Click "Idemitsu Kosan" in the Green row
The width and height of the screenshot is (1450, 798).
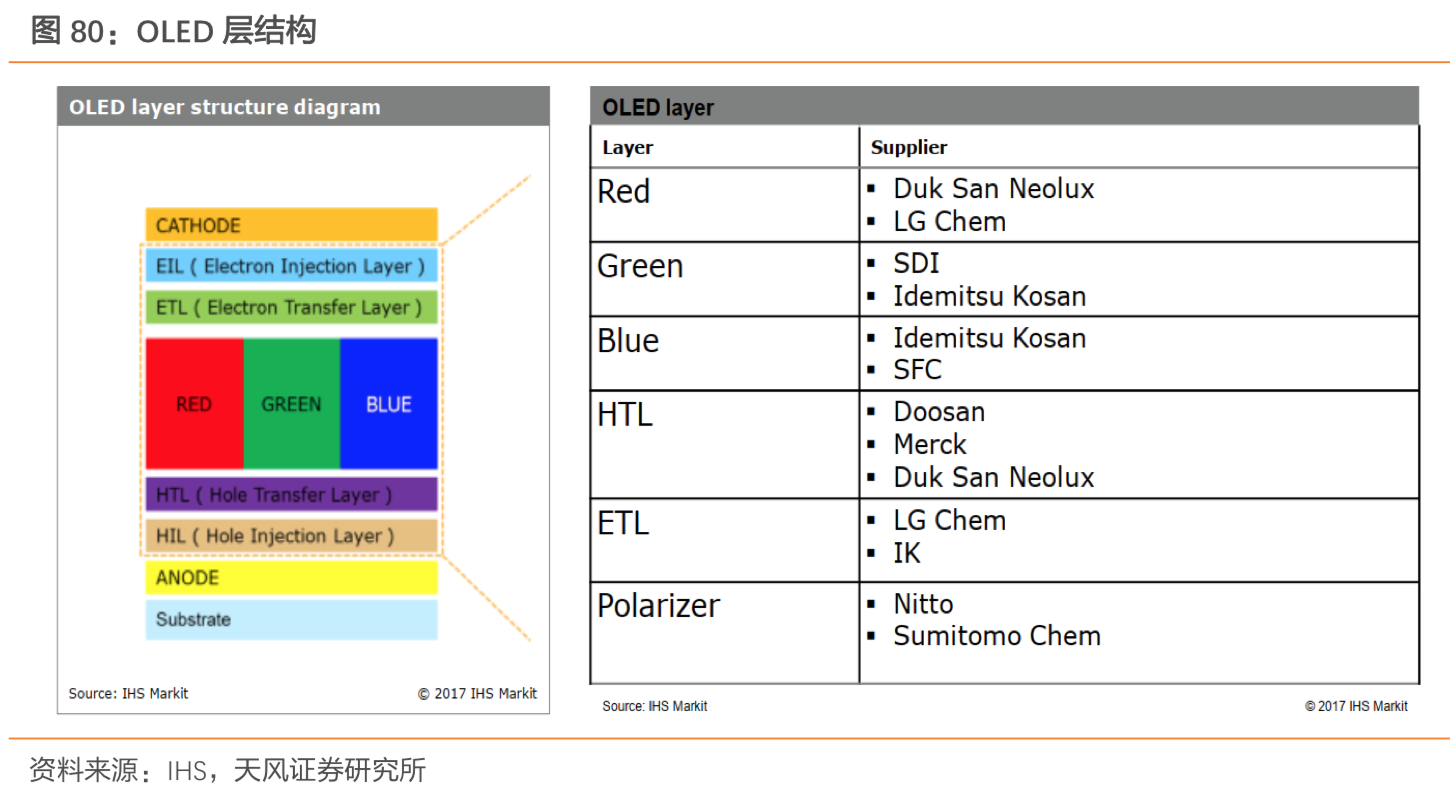990,296
